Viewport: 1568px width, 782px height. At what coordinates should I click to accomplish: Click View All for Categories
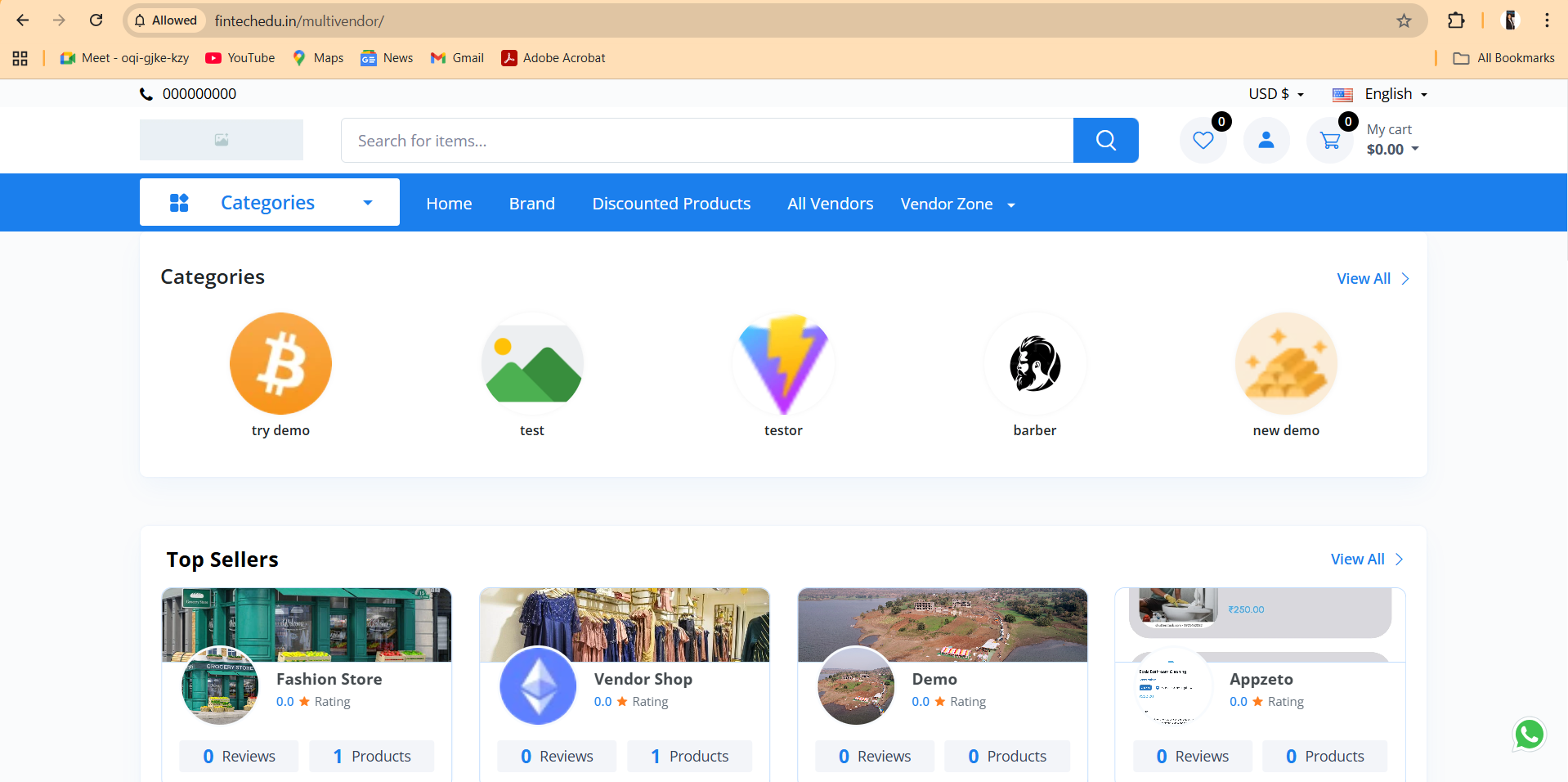click(x=1372, y=279)
